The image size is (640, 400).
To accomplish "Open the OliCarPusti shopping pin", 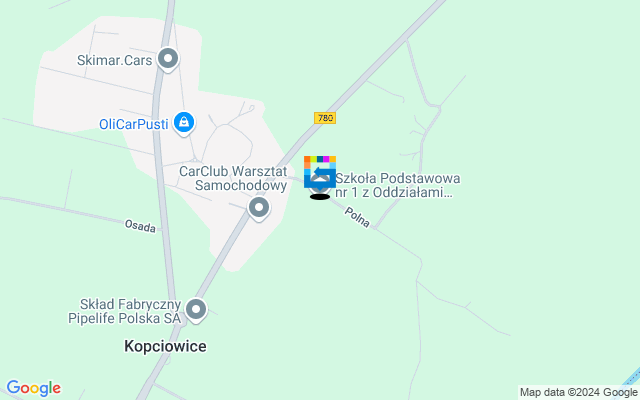I will click(184, 124).
